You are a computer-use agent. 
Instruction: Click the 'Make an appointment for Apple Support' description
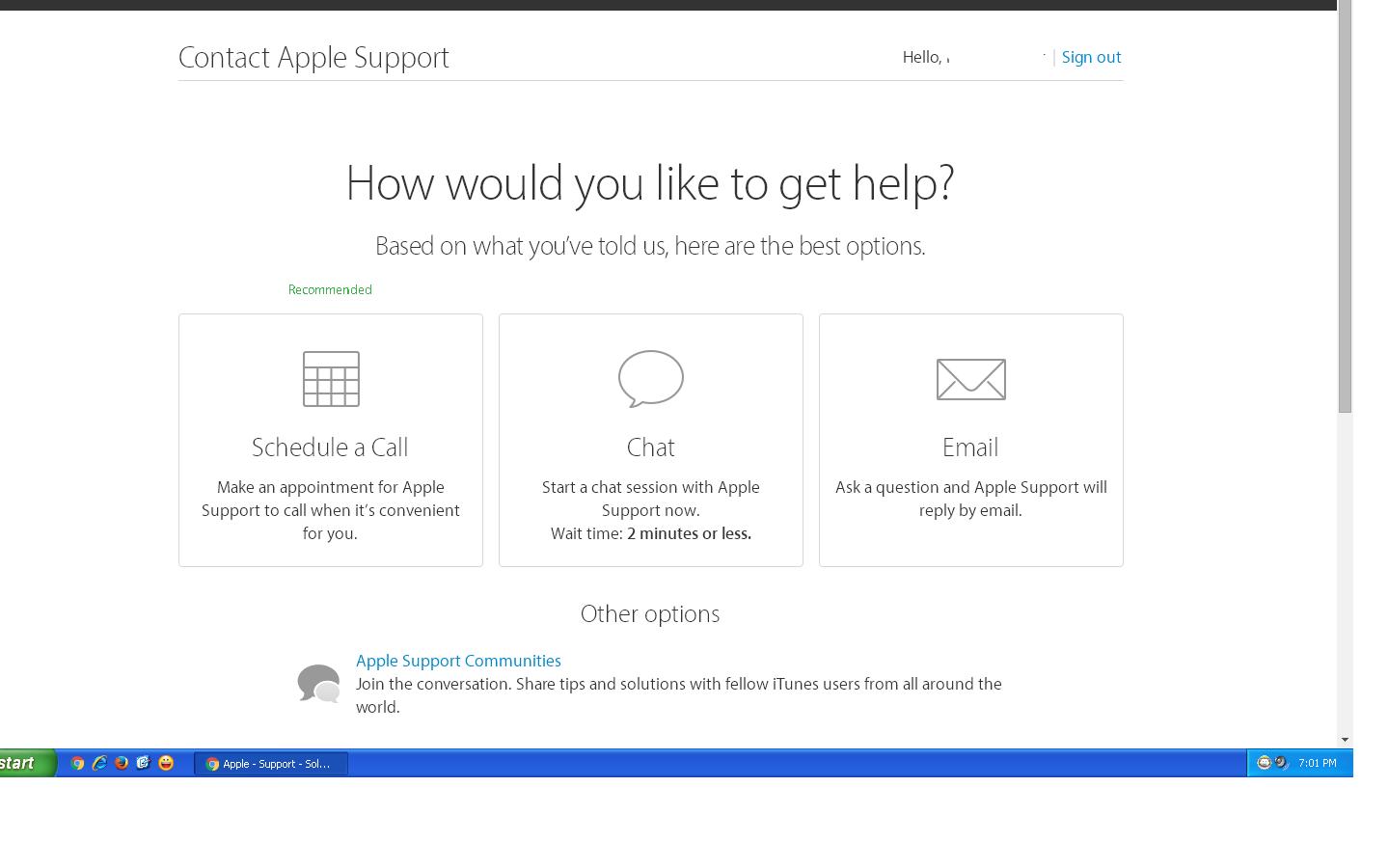coord(331,510)
